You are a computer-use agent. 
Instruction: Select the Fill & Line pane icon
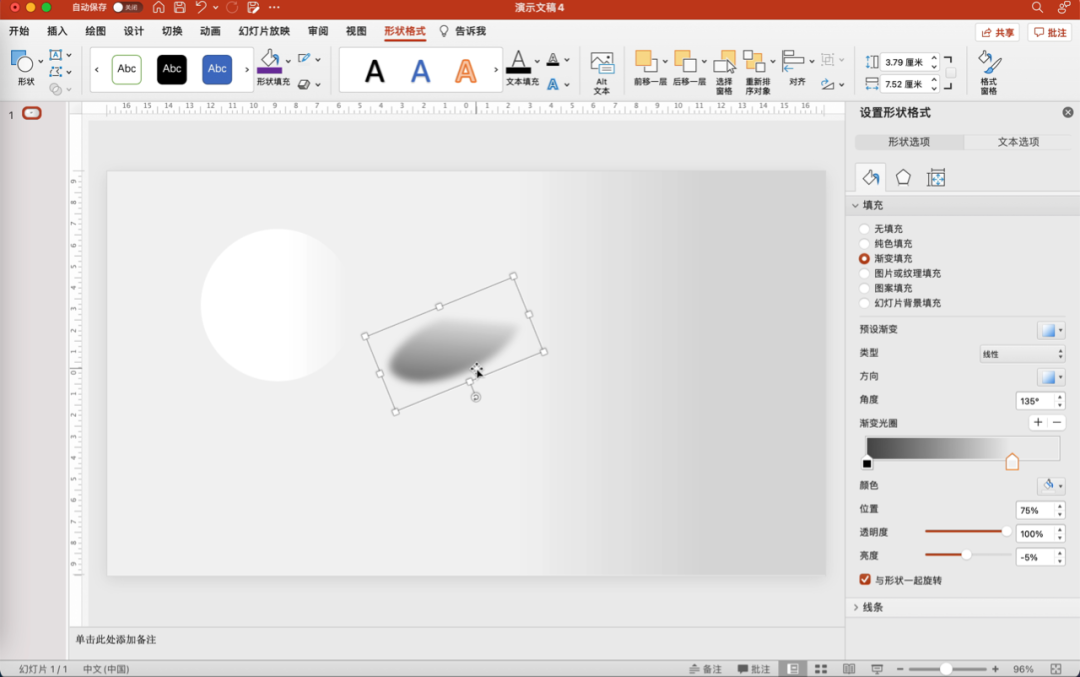coord(871,178)
